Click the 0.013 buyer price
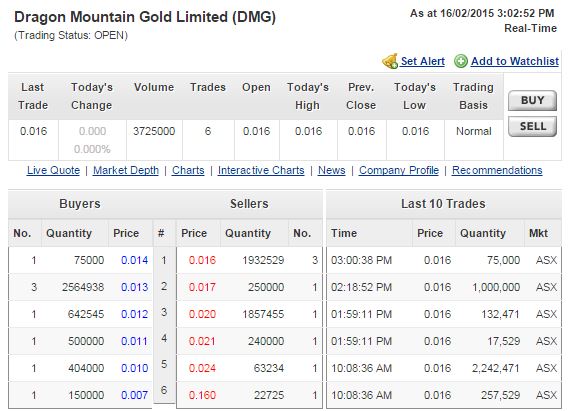Viewport: 568px width, 411px height. pyautogui.click(x=134, y=287)
